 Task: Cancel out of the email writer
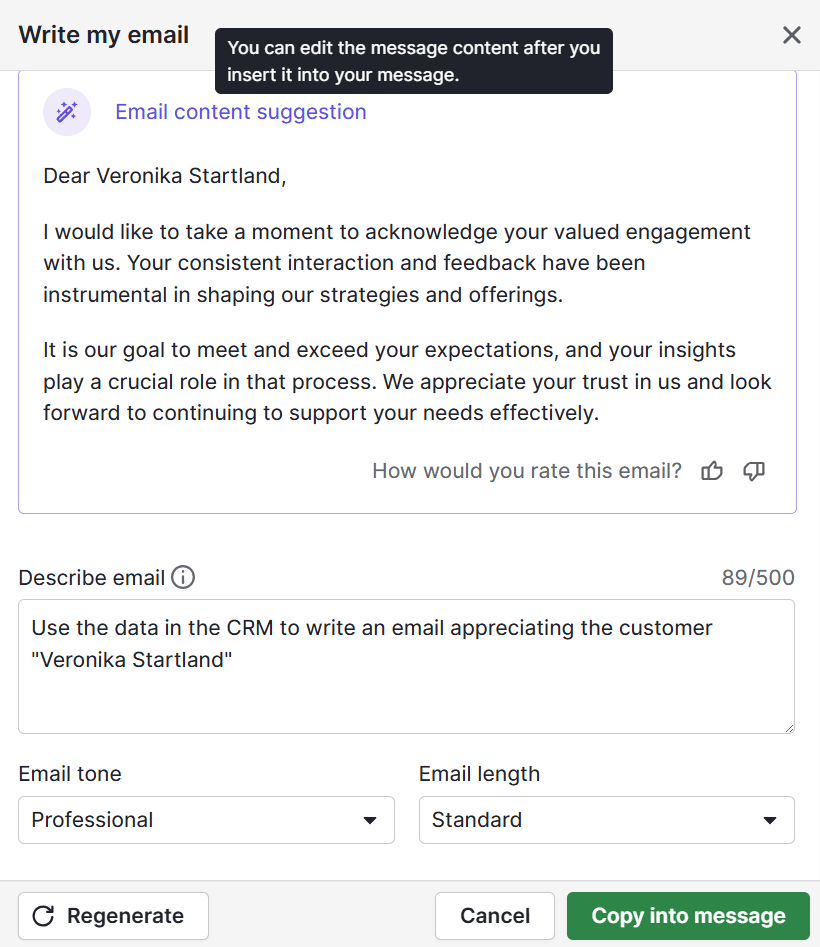494,915
